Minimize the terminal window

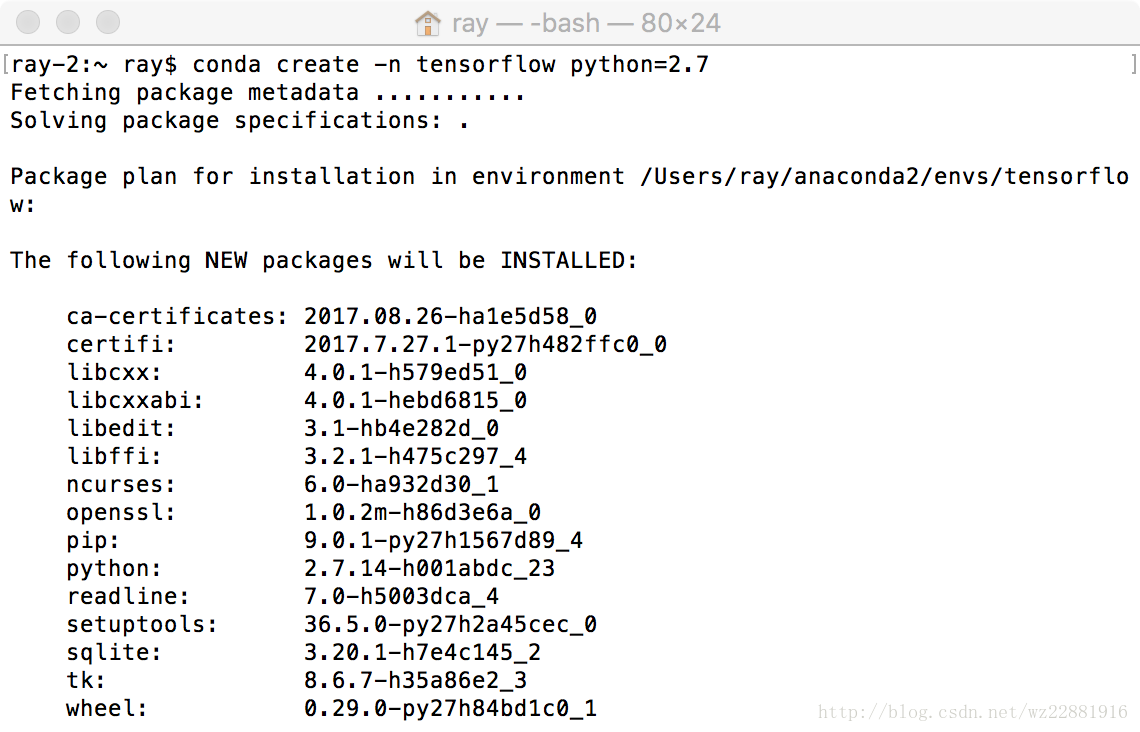click(x=68, y=22)
